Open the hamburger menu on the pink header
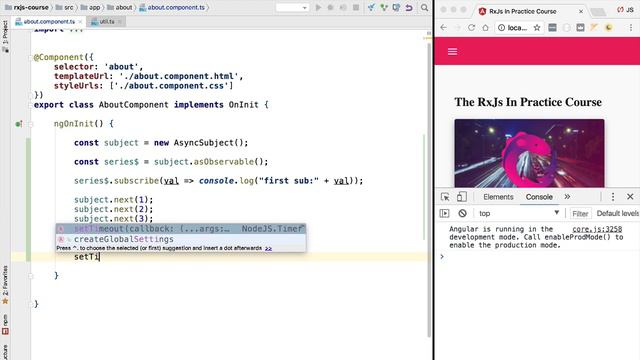Image resolution: width=640 pixels, height=360 pixels. (452, 52)
